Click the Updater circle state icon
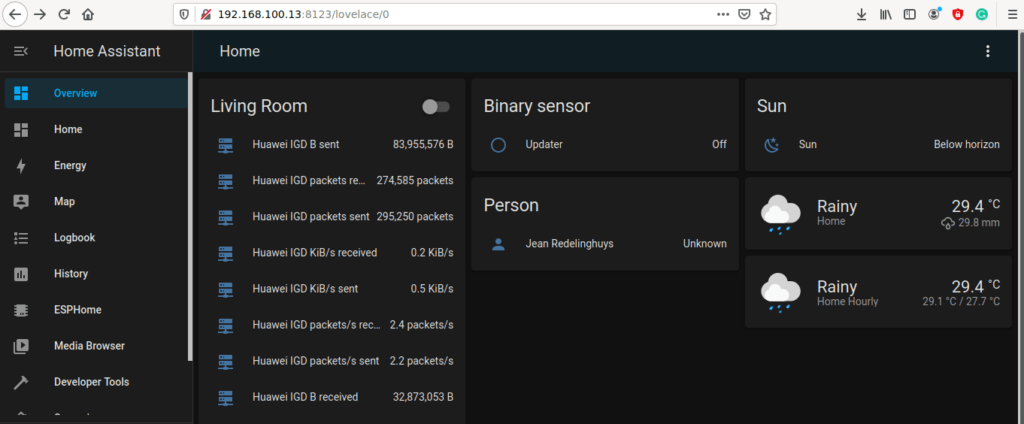This screenshot has height=424, width=1024. 498,144
